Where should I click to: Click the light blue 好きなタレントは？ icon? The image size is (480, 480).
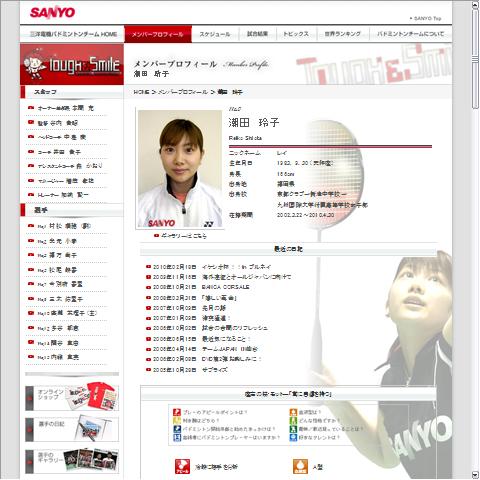[293, 437]
